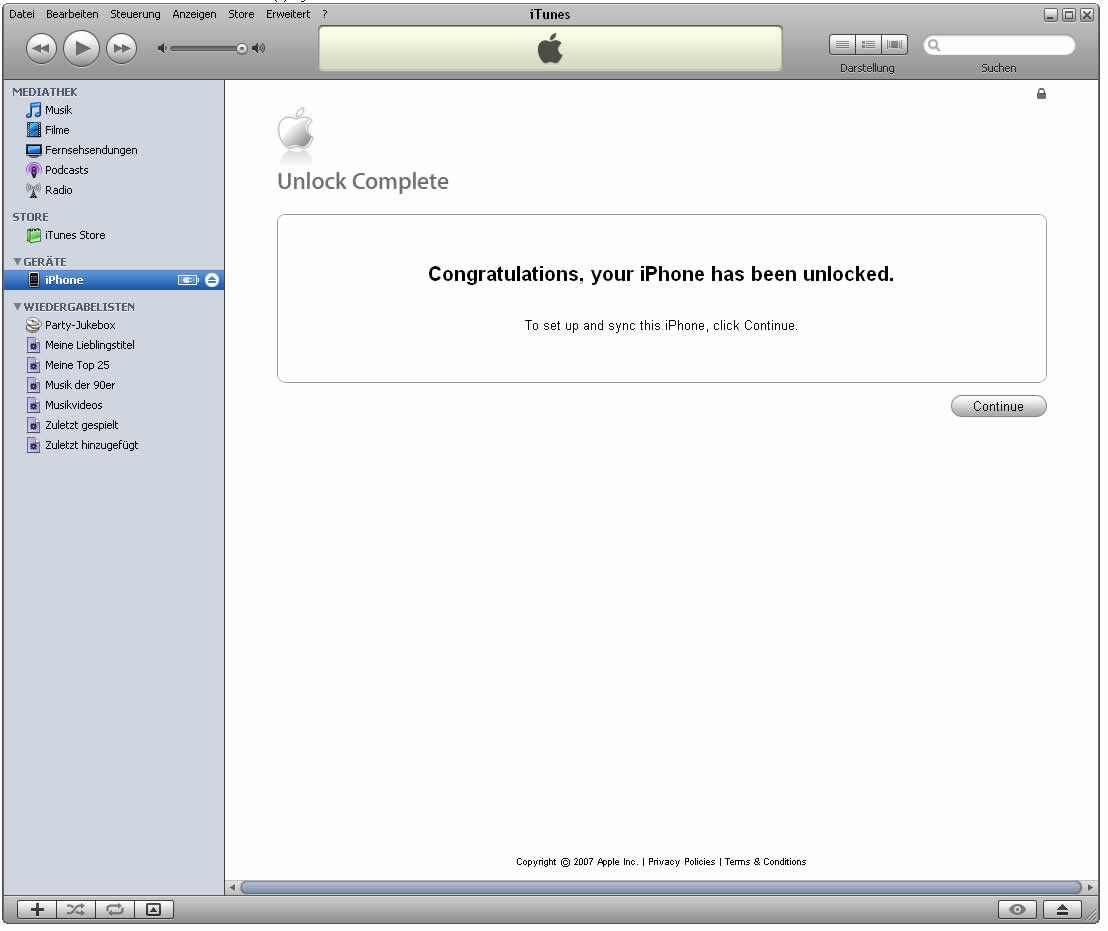Click the Filme film-strip icon
This screenshot has width=1108, height=931.
click(33, 130)
